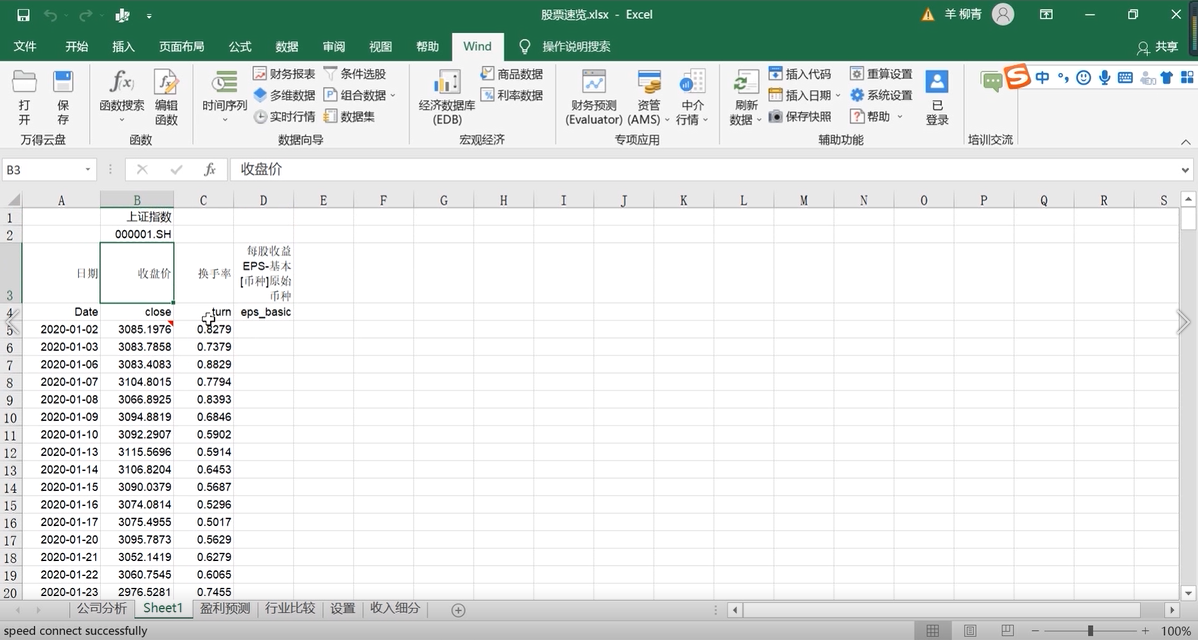Click the 共享 Share button
Screen dimensions: 1198x640
click(1158, 47)
